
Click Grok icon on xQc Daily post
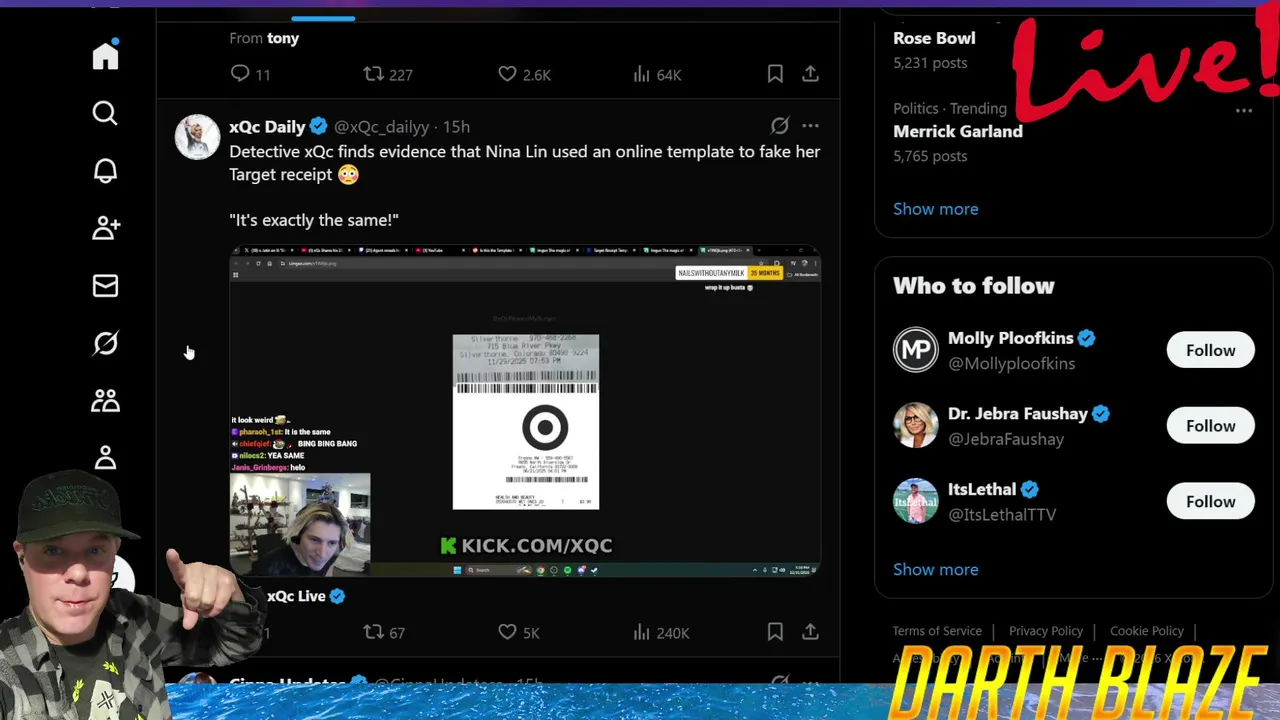point(779,126)
